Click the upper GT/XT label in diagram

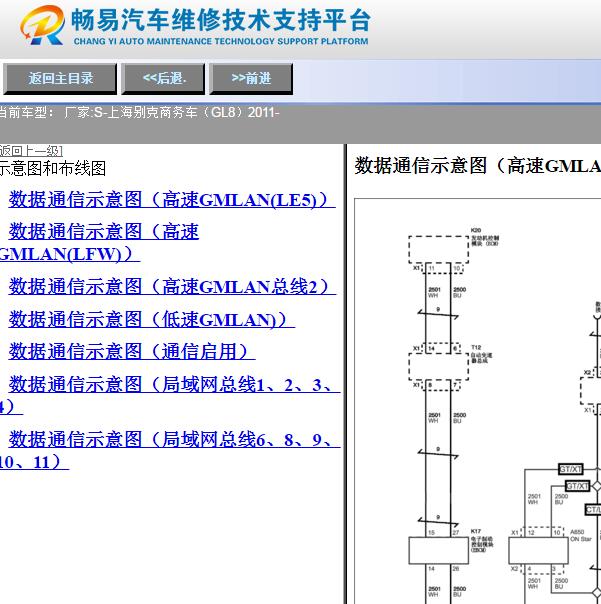tap(571, 469)
